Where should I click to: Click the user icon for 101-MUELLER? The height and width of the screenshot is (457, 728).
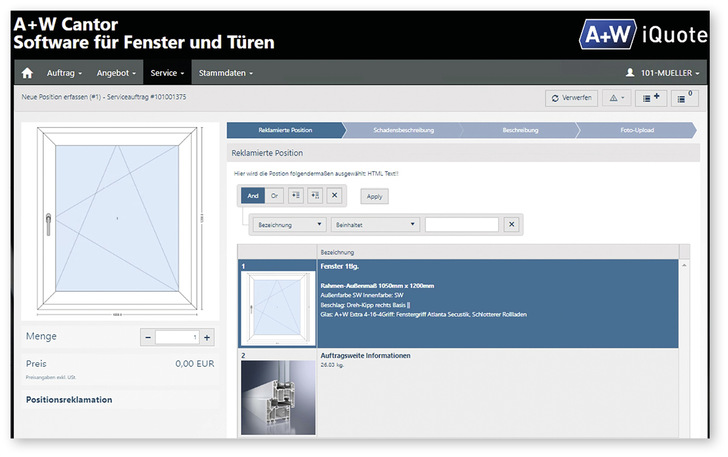point(630,73)
